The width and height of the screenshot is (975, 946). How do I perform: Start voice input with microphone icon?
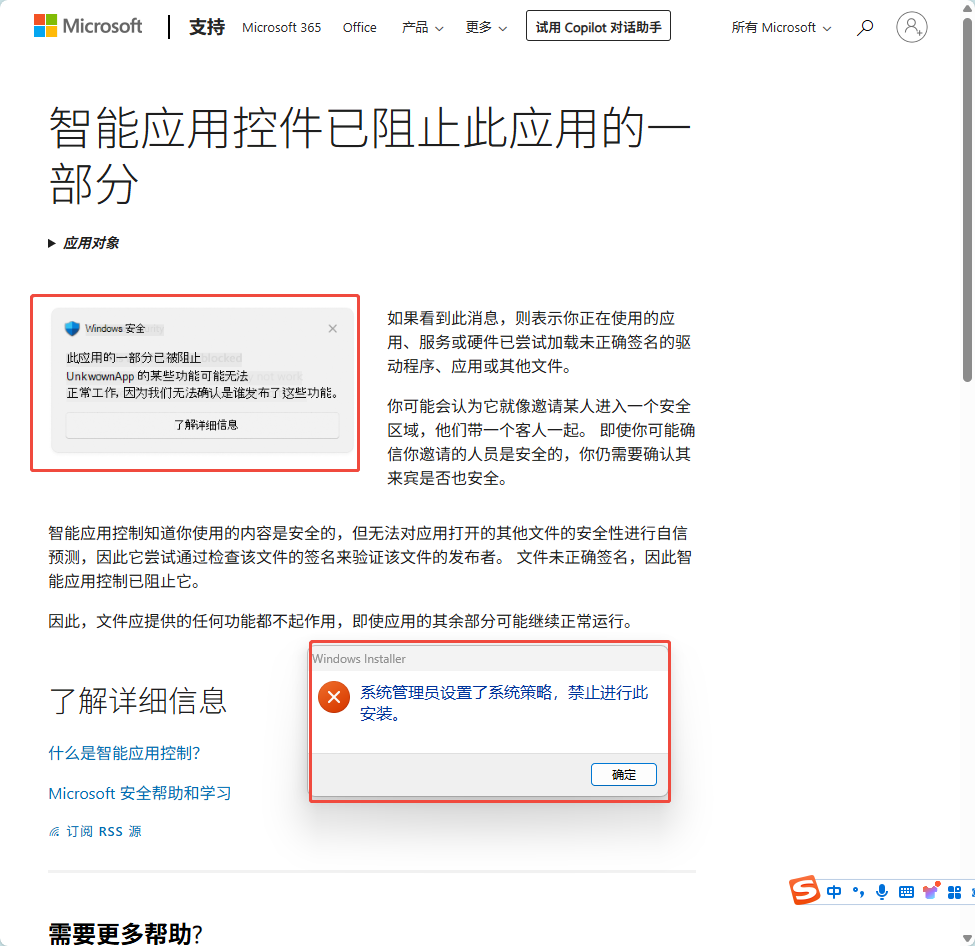click(x=882, y=892)
